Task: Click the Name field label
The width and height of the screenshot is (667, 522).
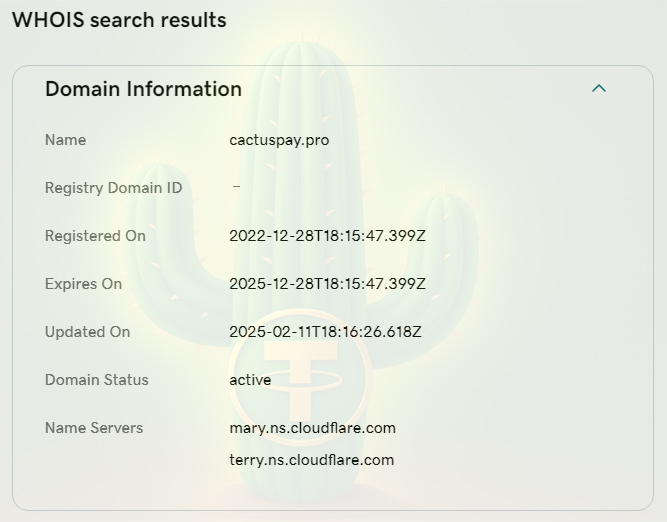Action: click(x=65, y=140)
